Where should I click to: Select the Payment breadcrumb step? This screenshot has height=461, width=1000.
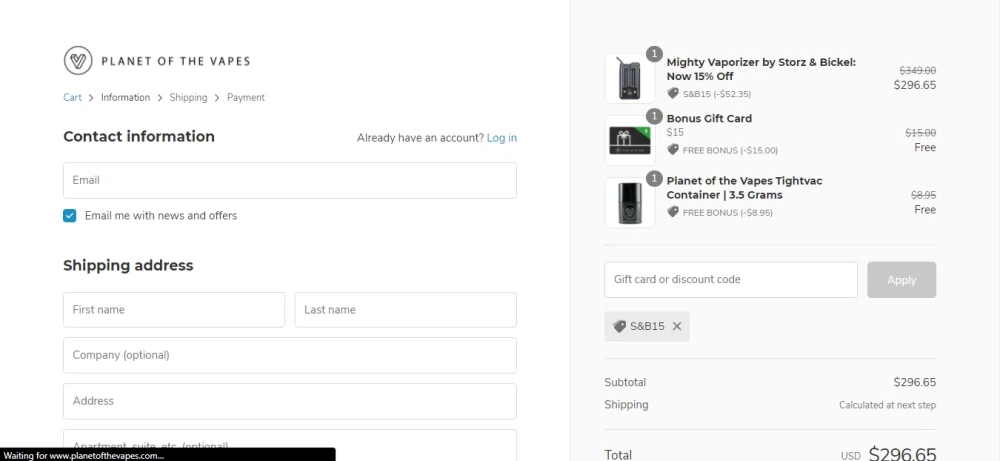point(246,98)
